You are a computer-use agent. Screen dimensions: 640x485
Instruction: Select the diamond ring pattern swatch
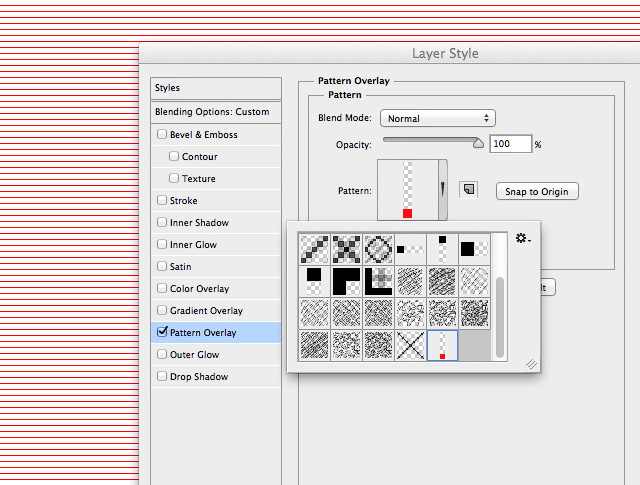(378, 249)
